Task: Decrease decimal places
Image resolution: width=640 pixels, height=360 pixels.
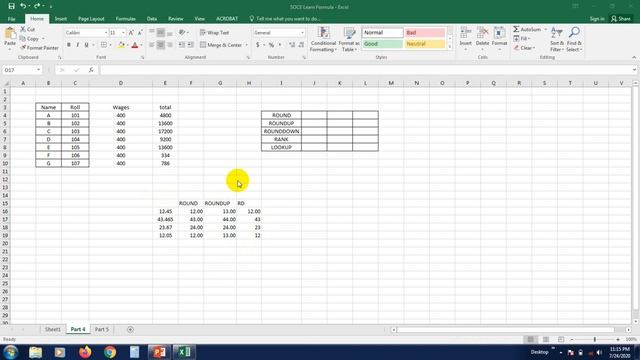Action: tap(301, 45)
